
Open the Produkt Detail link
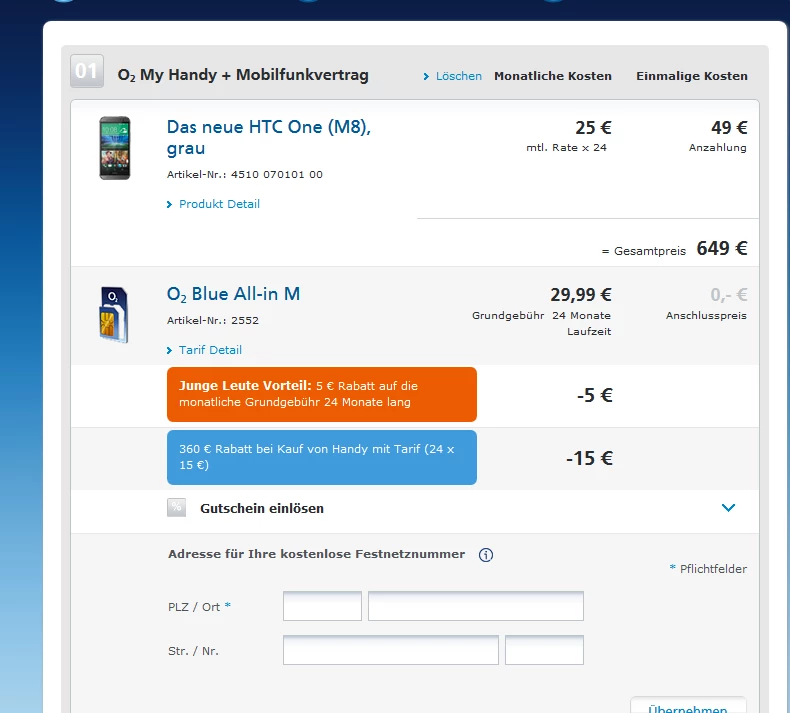pos(214,204)
